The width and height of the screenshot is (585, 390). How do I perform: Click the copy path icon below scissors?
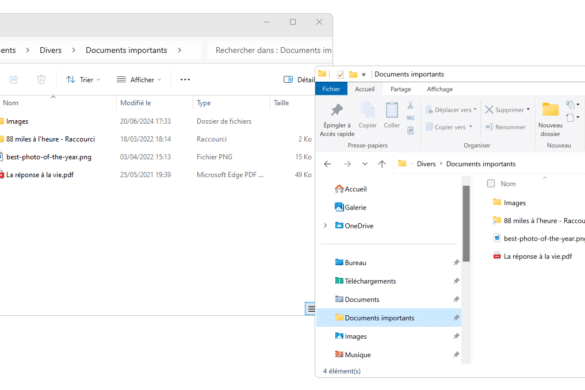coord(410,118)
